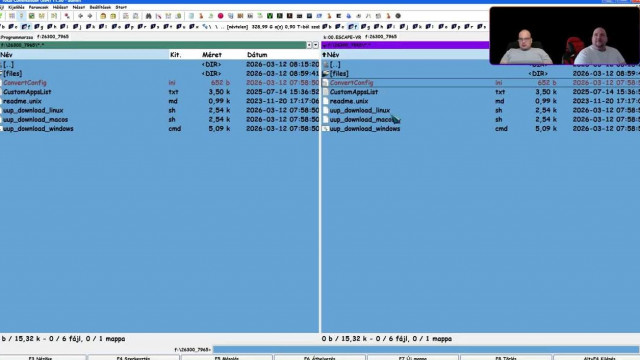Switch left panel to drive g

coord(39,27)
